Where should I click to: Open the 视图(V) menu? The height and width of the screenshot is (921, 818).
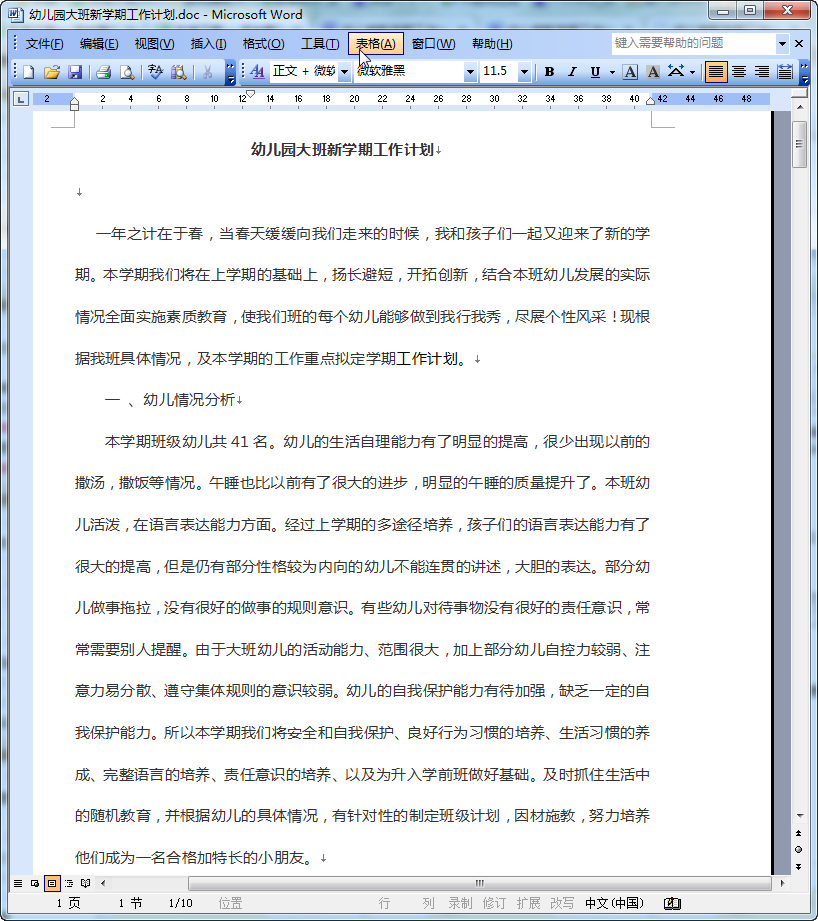154,44
